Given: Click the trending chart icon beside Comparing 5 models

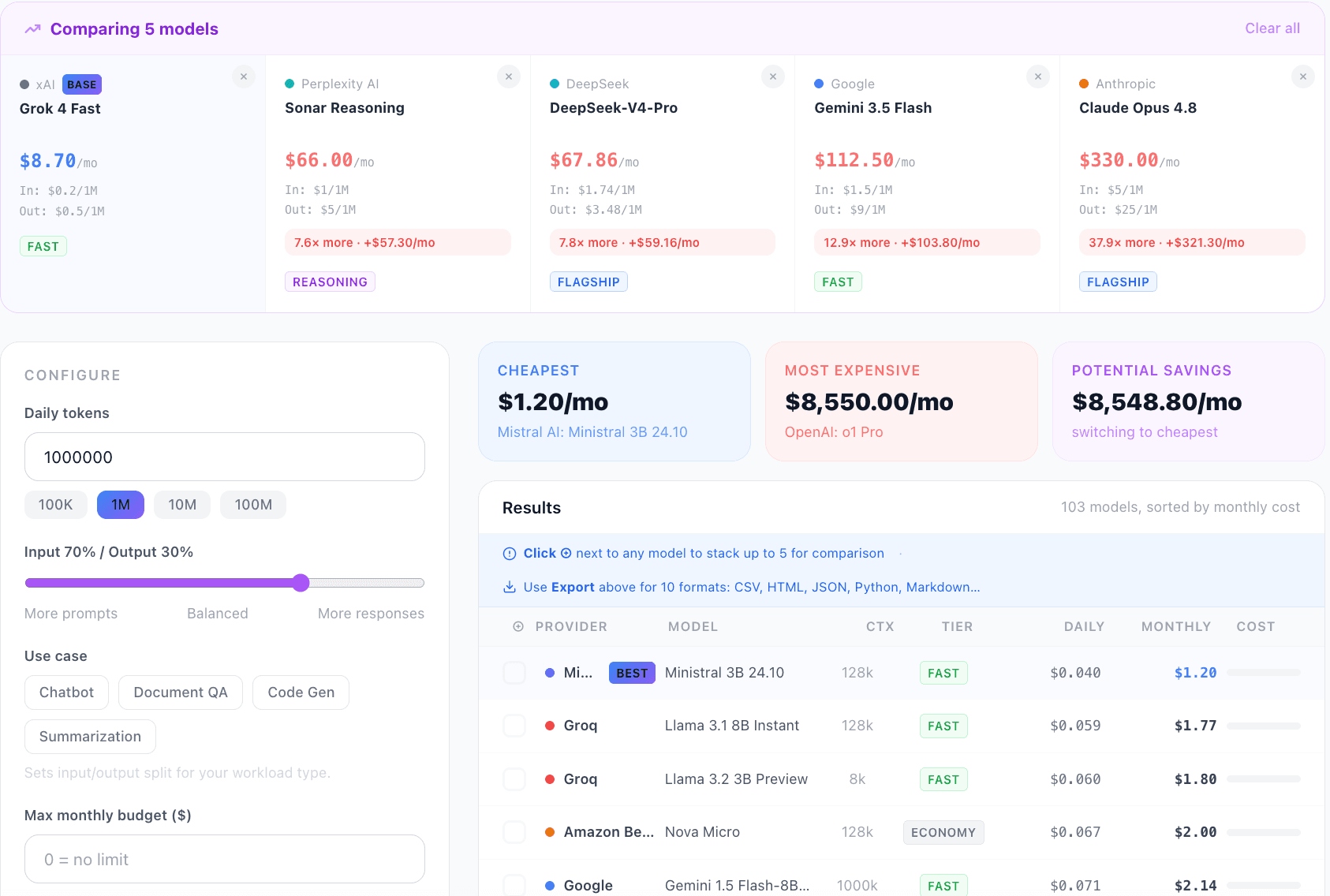Looking at the screenshot, I should (x=32, y=29).
